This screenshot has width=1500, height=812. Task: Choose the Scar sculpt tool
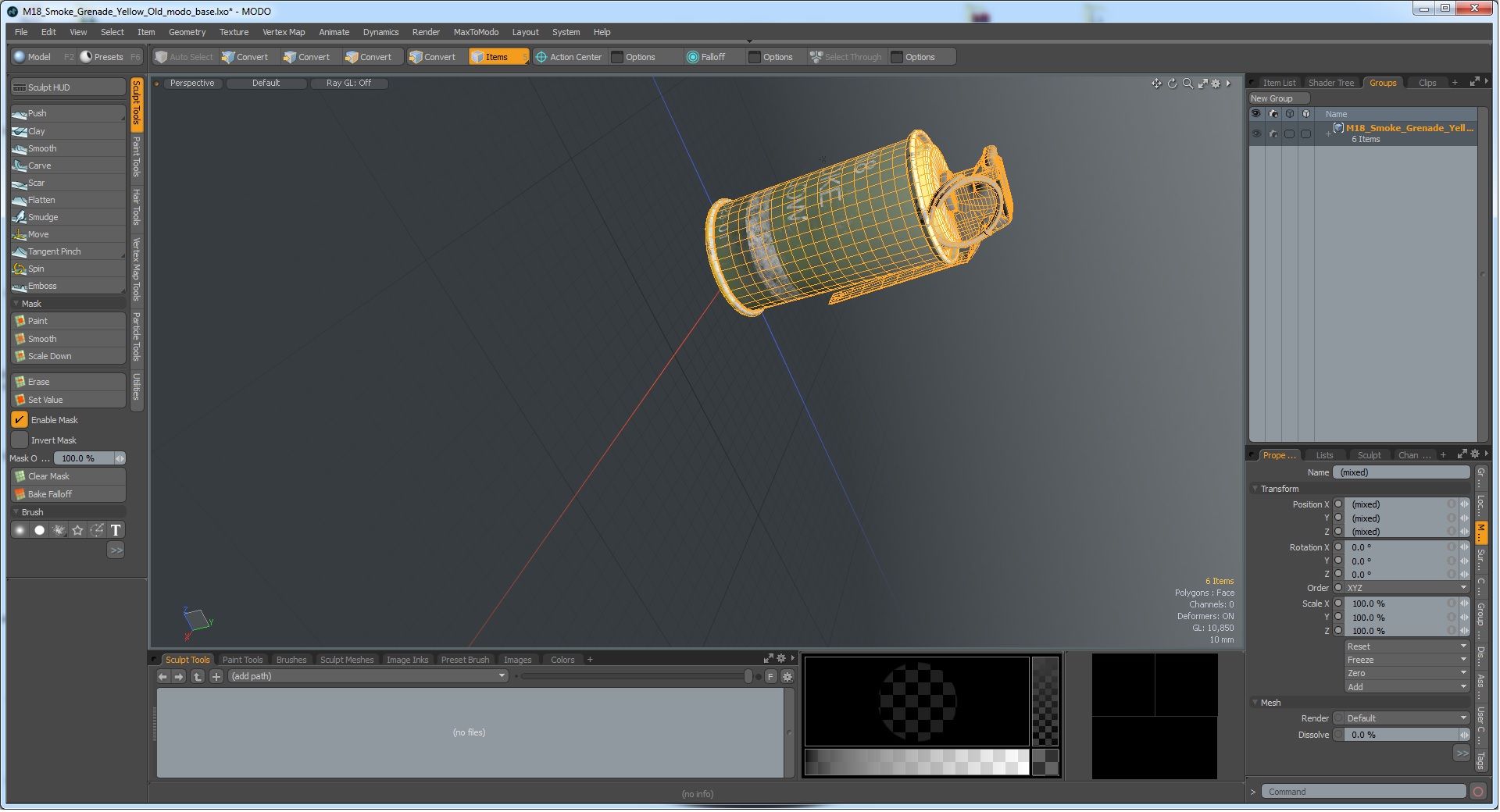coord(68,183)
